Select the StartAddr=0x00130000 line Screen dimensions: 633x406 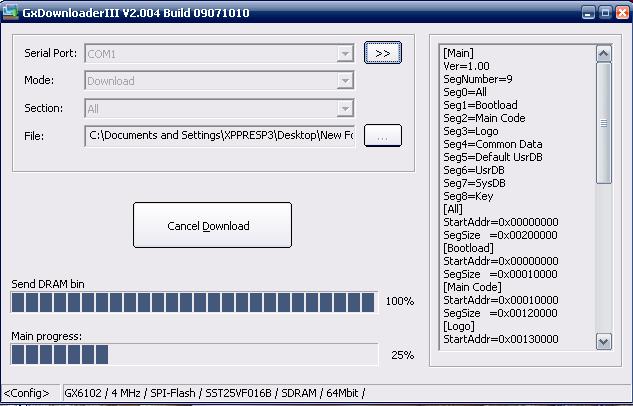point(501,339)
